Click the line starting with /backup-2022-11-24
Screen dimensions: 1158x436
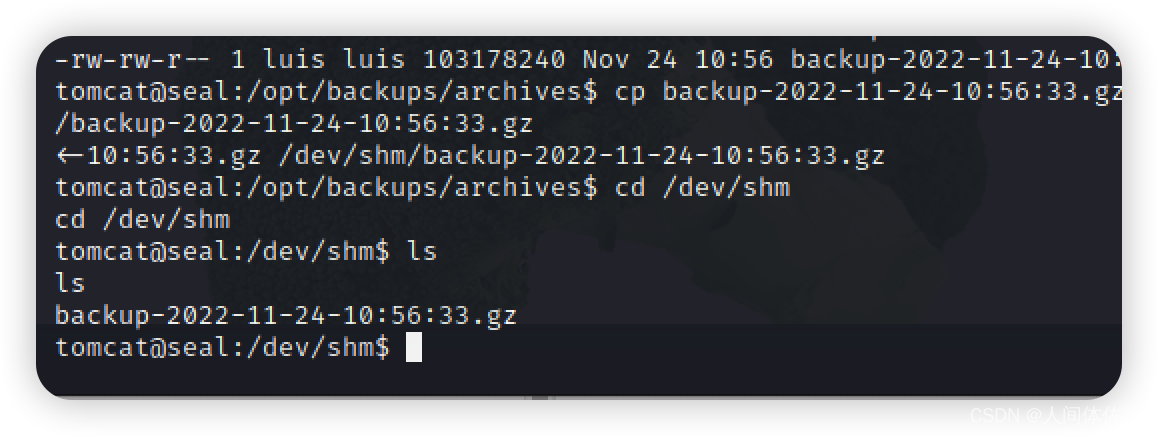(294, 123)
